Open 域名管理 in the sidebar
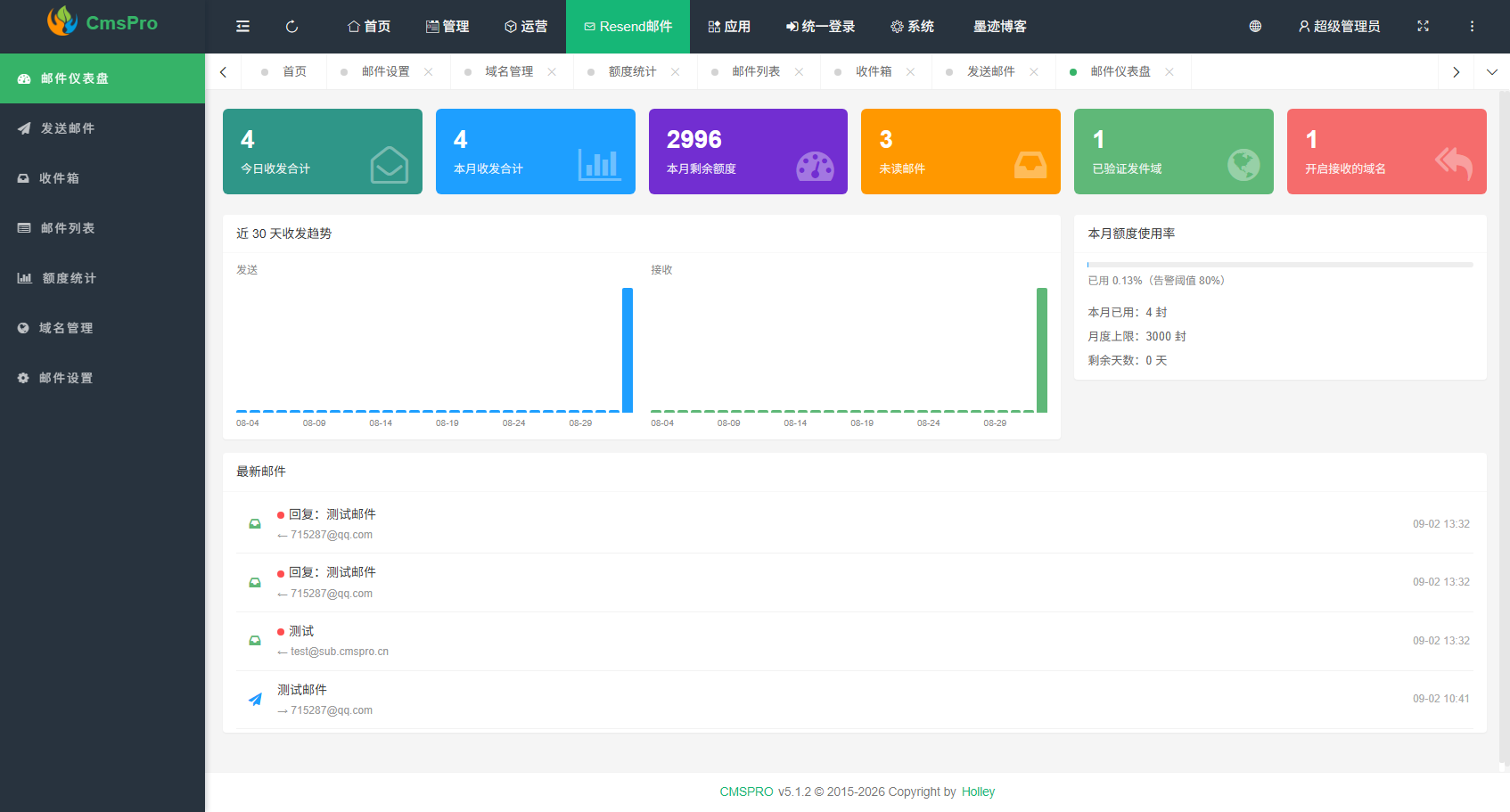This screenshot has height=812, width=1510. [103, 328]
